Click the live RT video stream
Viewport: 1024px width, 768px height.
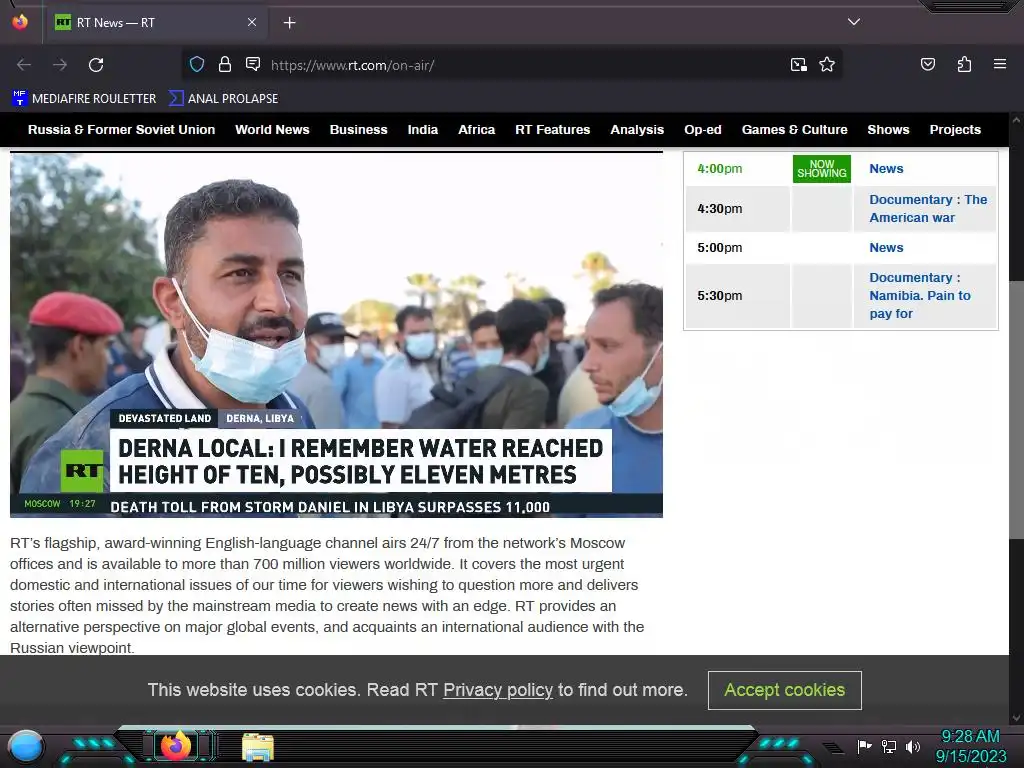[336, 335]
